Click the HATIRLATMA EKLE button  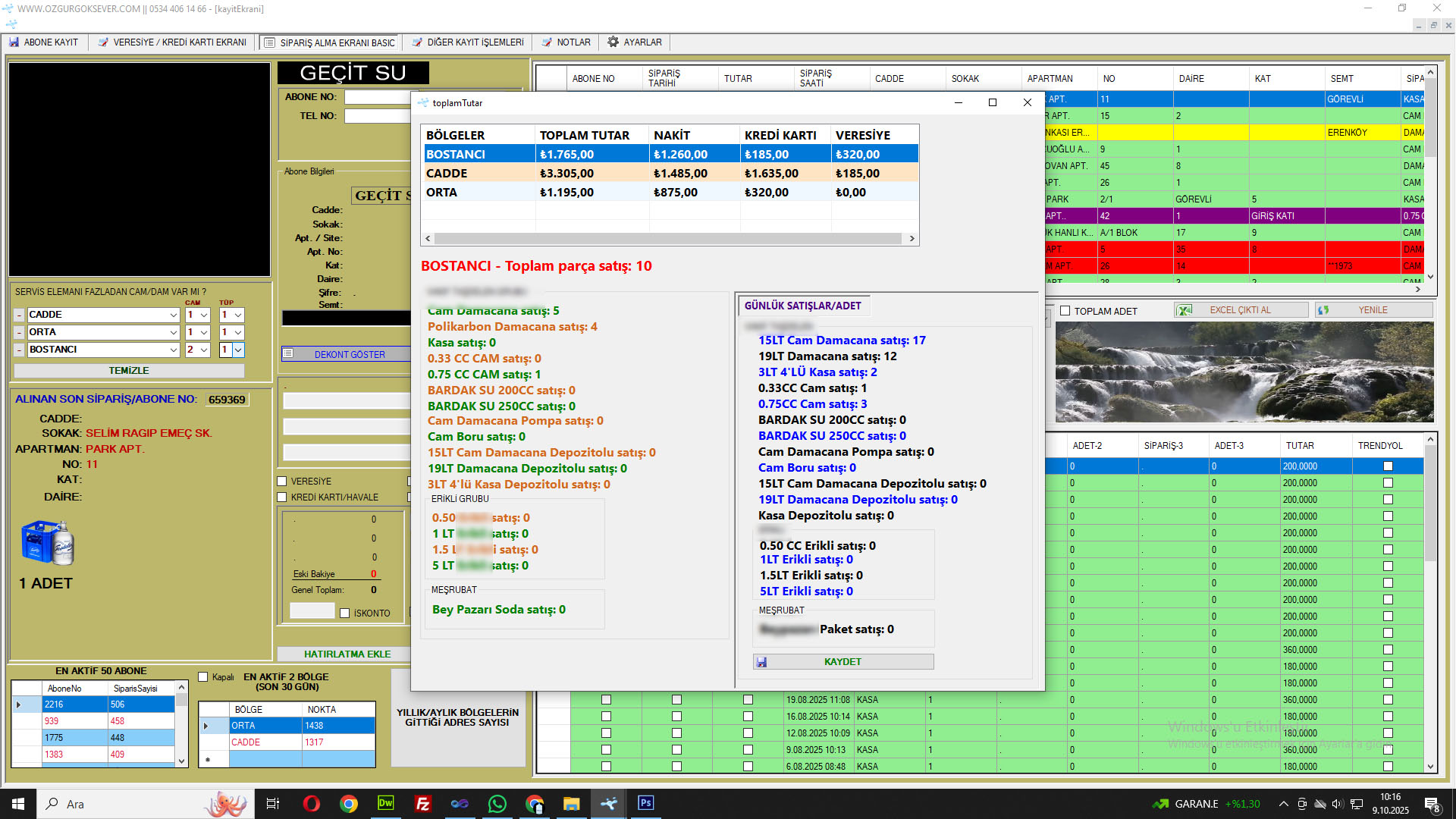pyautogui.click(x=347, y=654)
